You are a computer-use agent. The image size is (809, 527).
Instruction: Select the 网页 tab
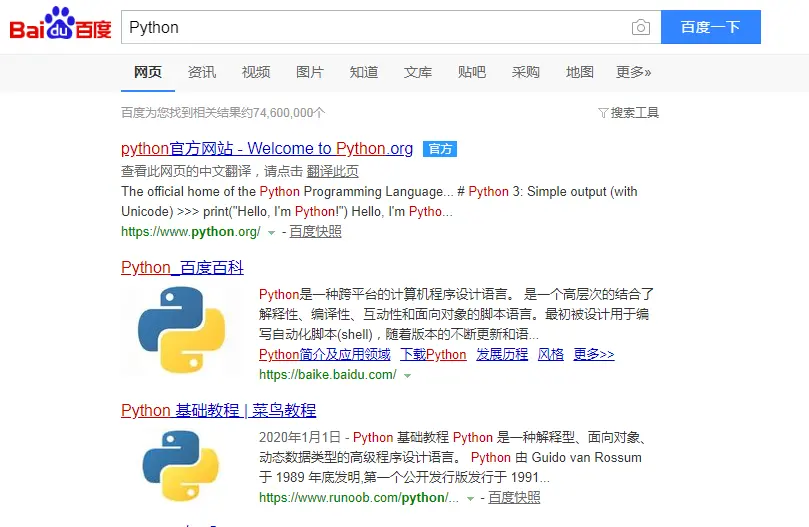coord(148,72)
